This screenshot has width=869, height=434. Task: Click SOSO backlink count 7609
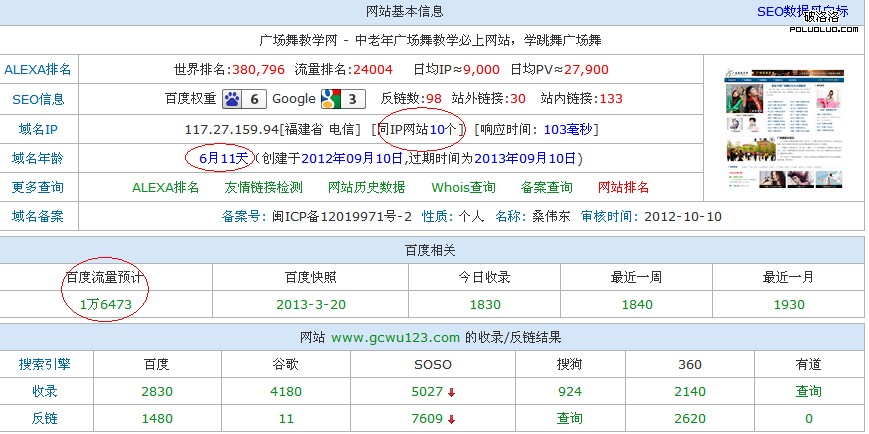(x=427, y=418)
